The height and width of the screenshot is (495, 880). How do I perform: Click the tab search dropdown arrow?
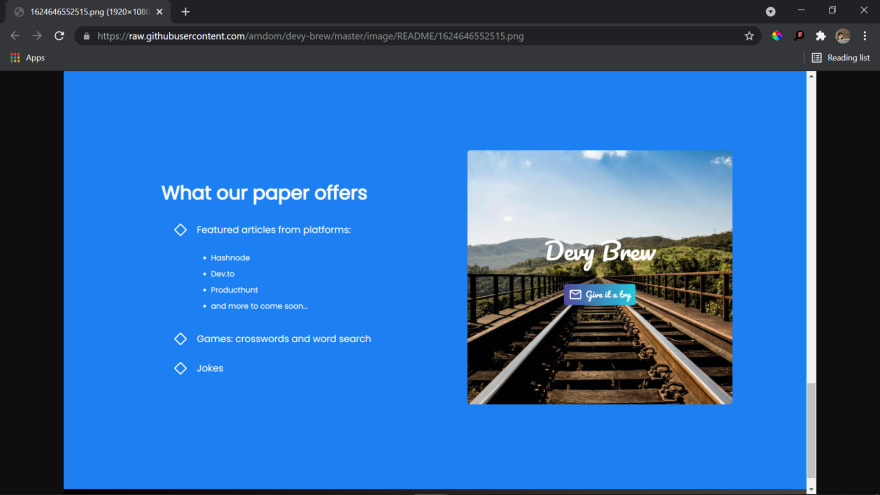(771, 11)
